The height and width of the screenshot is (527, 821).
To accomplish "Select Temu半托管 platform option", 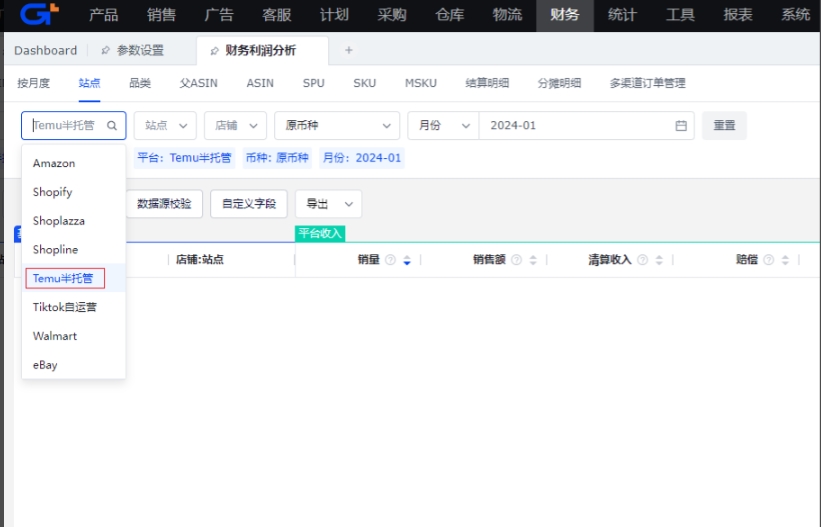I will click(73, 278).
